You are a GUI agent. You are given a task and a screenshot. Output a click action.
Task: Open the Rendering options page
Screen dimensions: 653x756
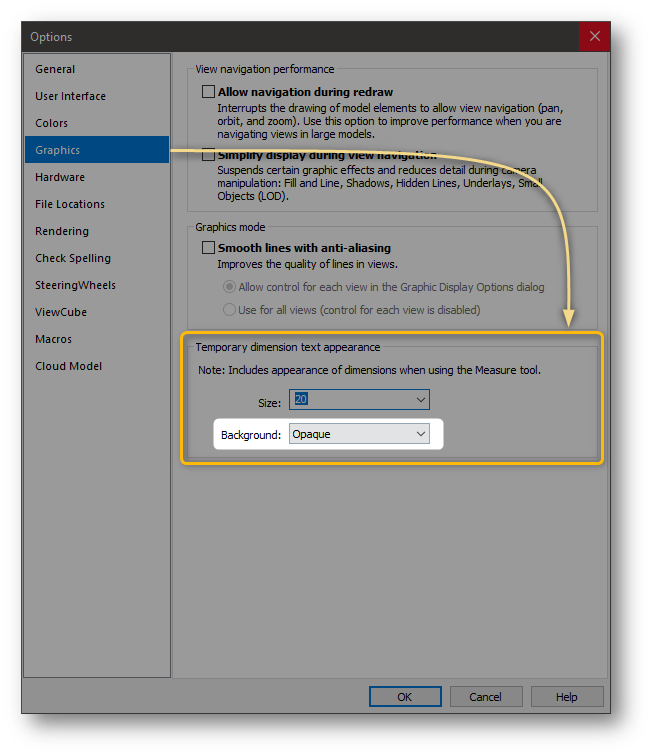pos(97,231)
